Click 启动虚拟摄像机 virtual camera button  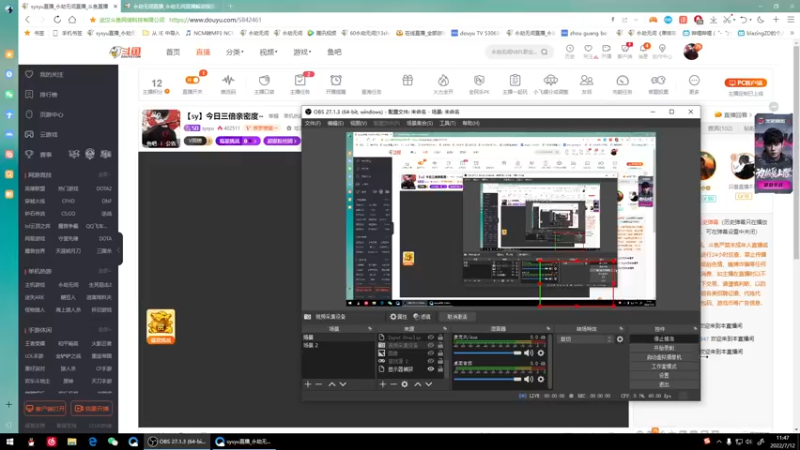(x=664, y=357)
